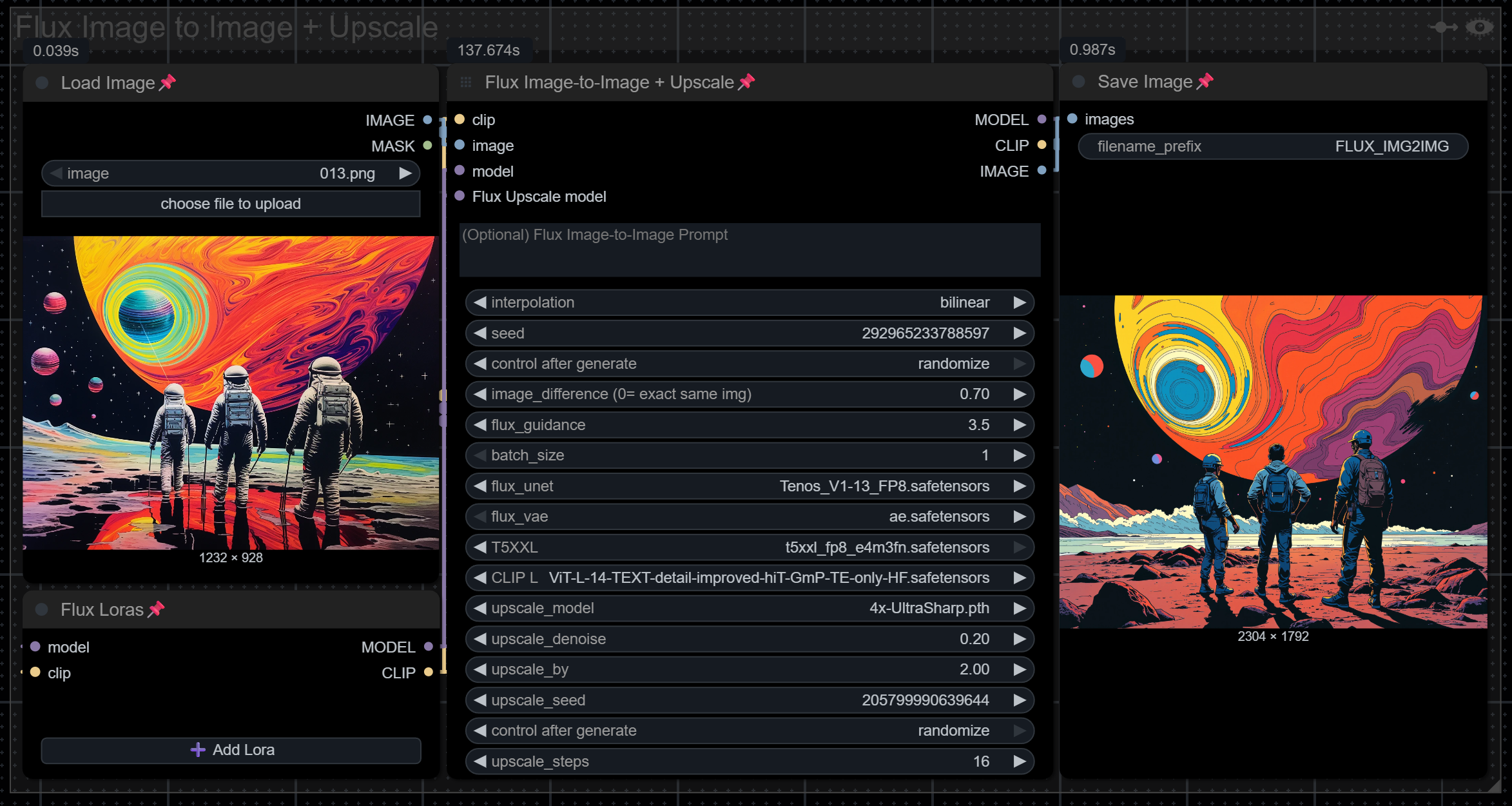The image size is (1512, 806).
Task: Click the pin icon on Load Image node
Action: pos(168,83)
